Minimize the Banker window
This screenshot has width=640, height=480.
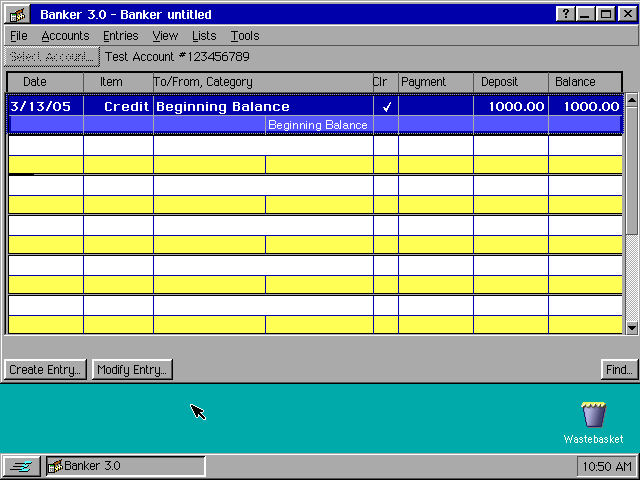pos(585,14)
